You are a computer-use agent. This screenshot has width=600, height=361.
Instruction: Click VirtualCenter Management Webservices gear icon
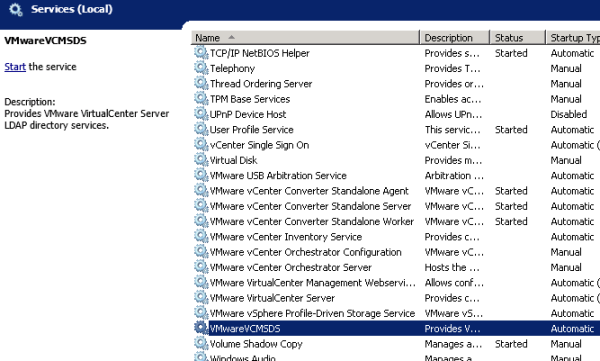[x=201, y=282]
